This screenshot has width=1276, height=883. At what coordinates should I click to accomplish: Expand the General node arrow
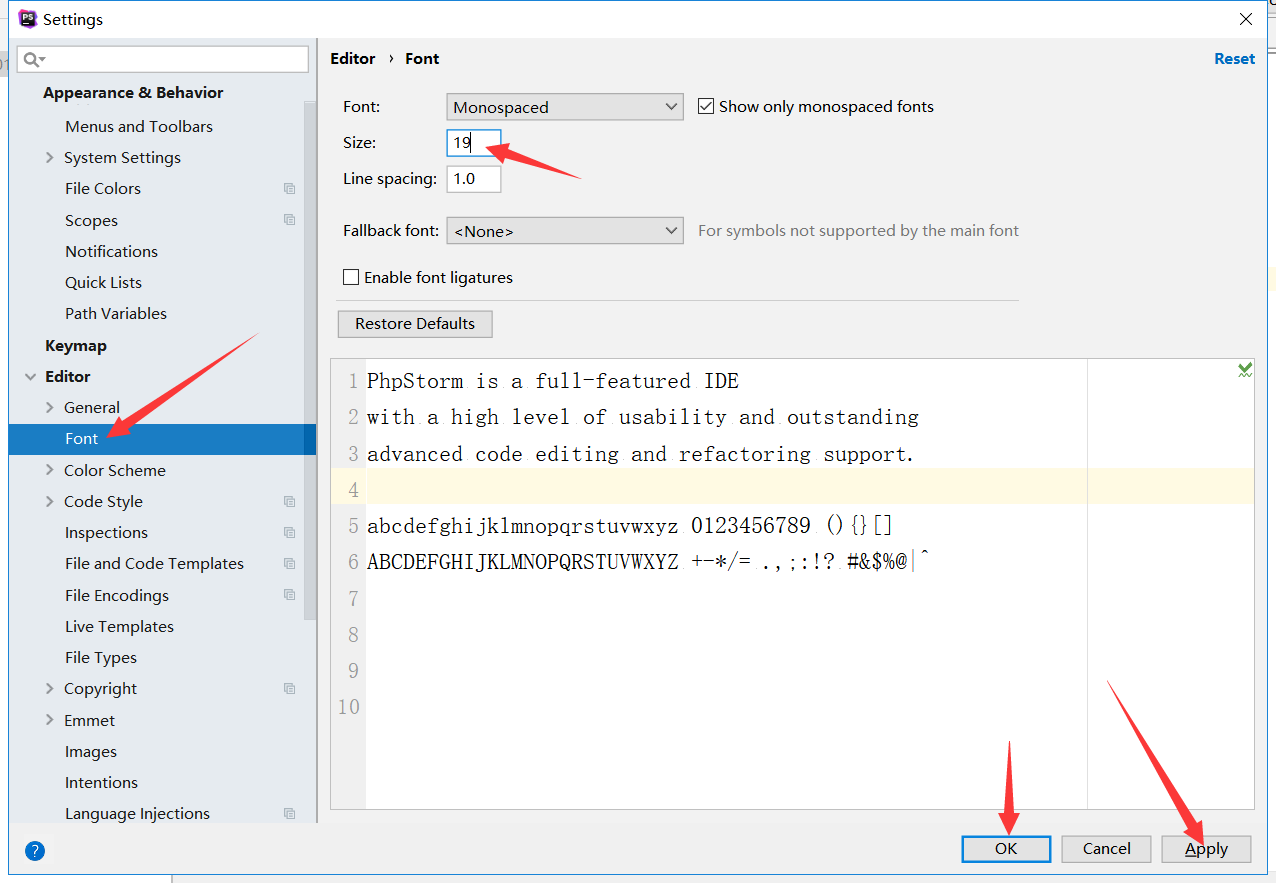(x=50, y=407)
